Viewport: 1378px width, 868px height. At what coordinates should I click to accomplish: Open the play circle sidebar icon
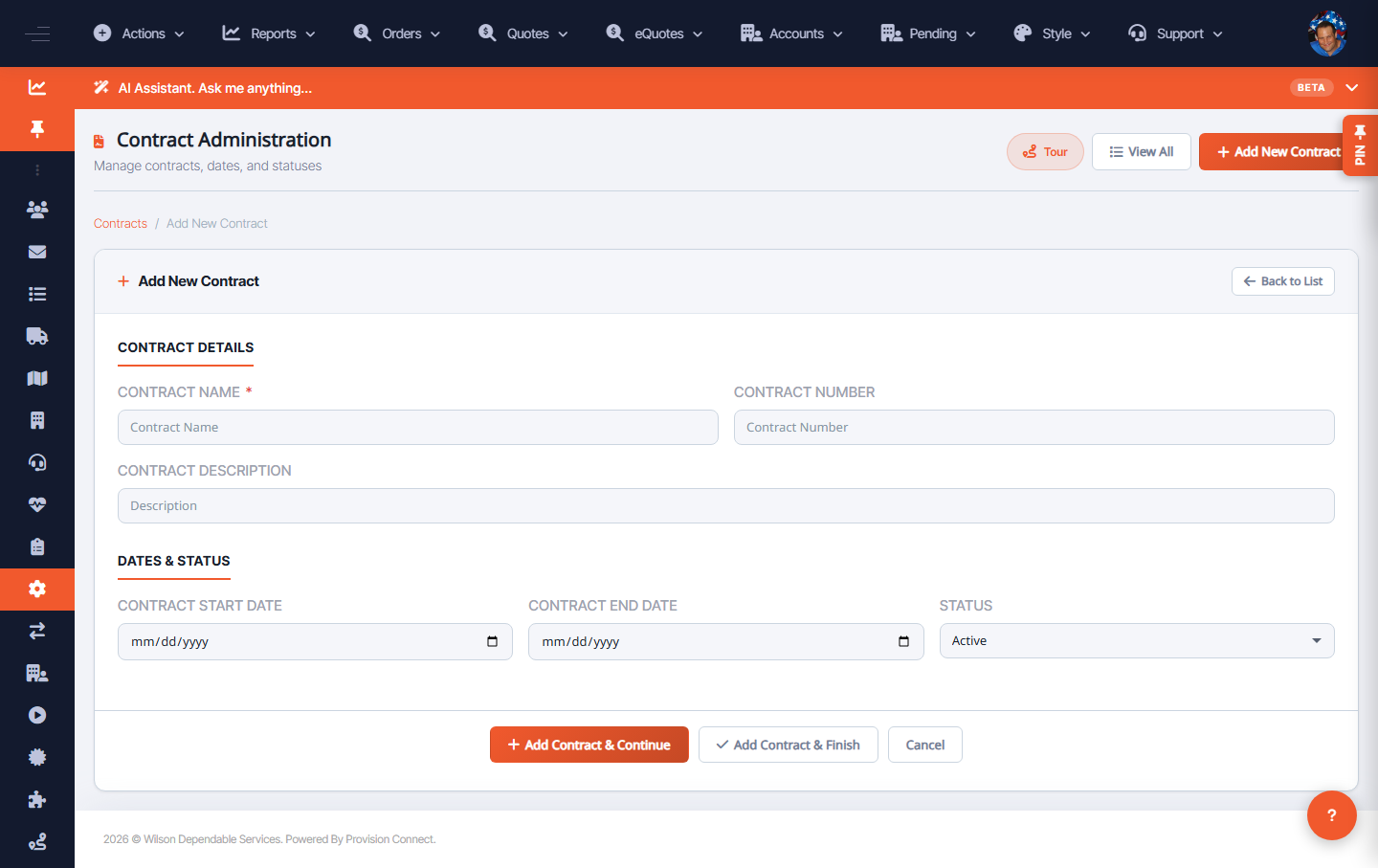[37, 715]
